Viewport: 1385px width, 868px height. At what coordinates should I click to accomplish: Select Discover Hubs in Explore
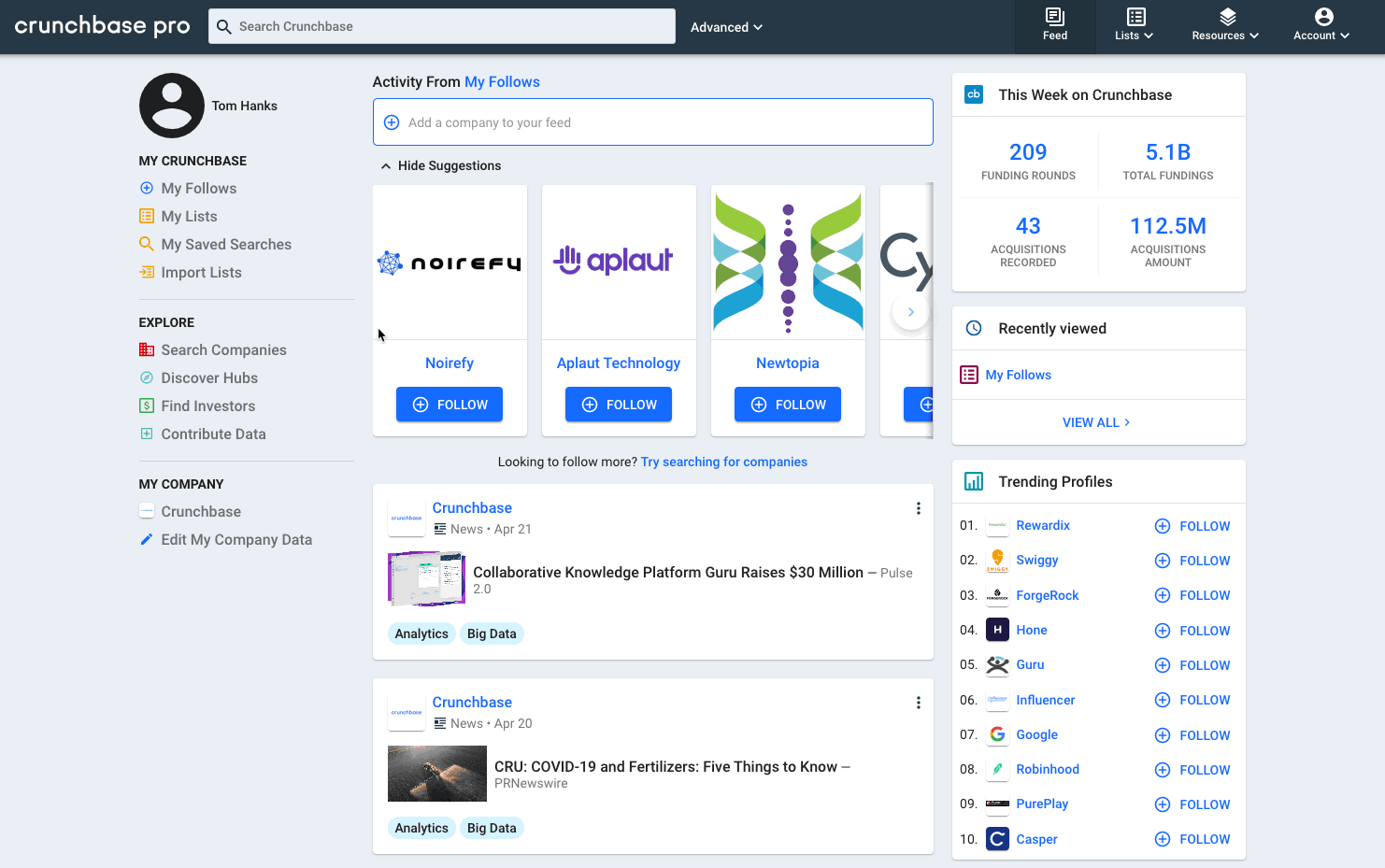(x=209, y=377)
